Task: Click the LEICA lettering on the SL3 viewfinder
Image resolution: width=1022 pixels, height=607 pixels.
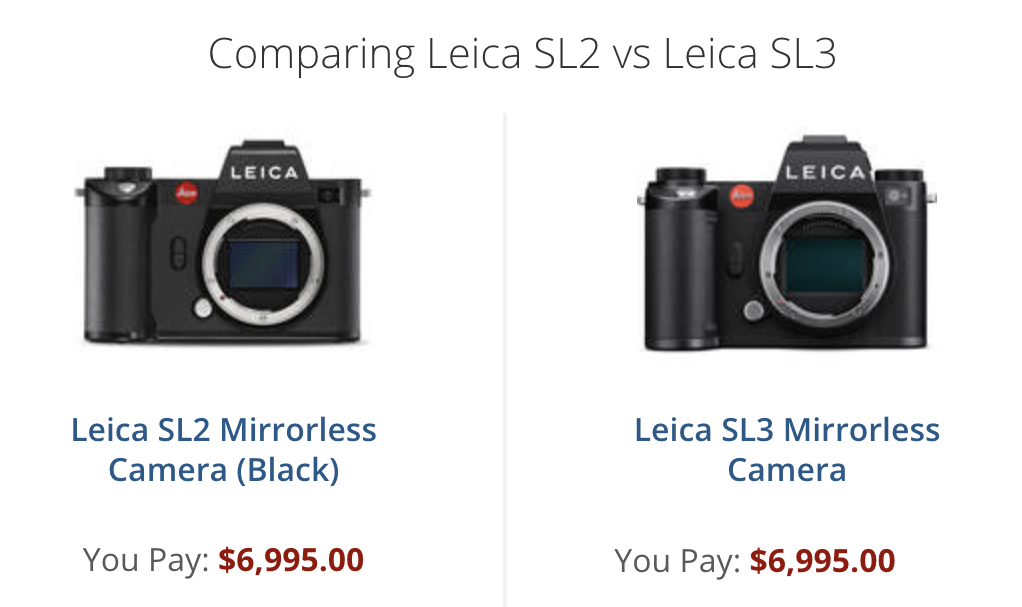Action: [824, 172]
